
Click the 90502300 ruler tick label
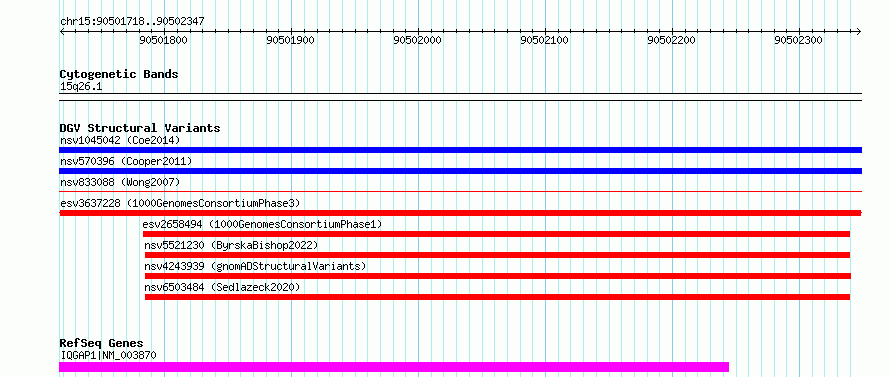[799, 40]
